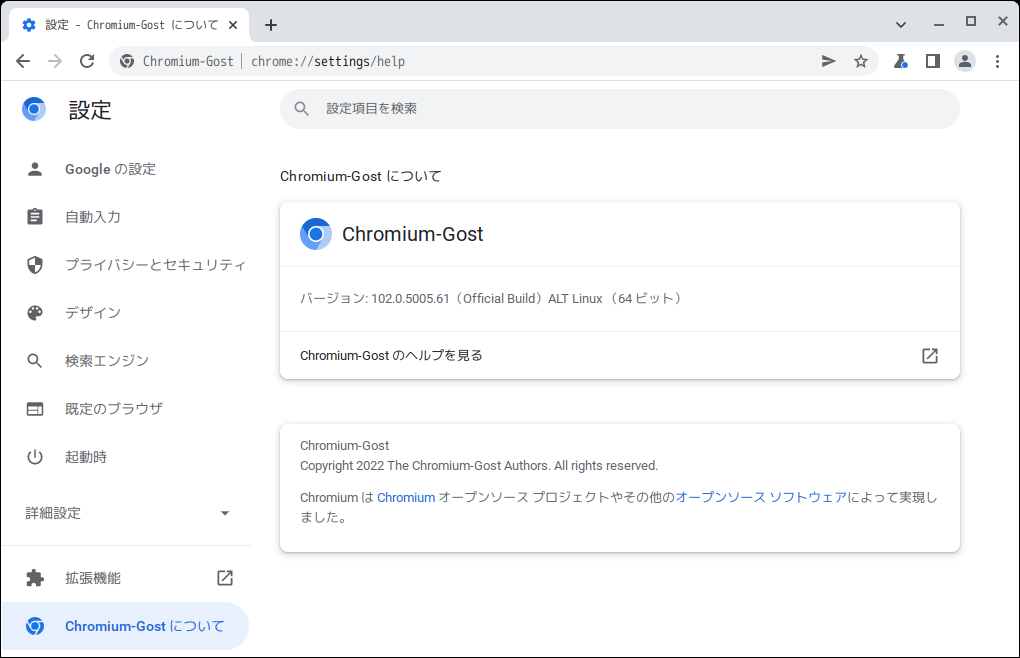
Task: Click the magnifier icon in settings search
Action: (x=301, y=109)
